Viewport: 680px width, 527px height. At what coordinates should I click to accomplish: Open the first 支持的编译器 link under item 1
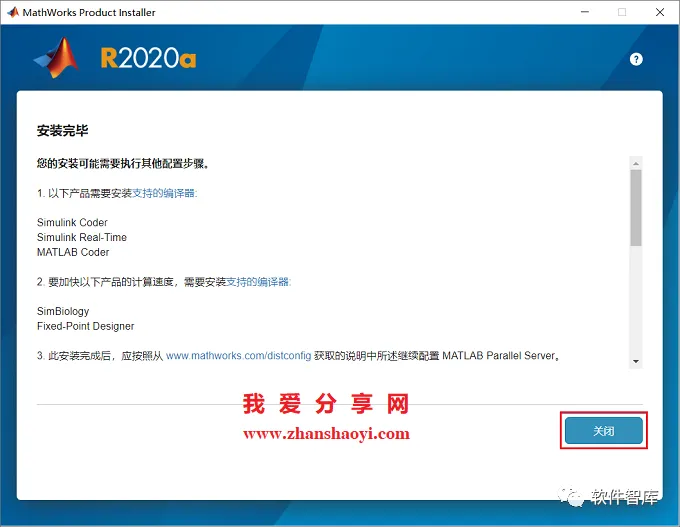click(164, 193)
